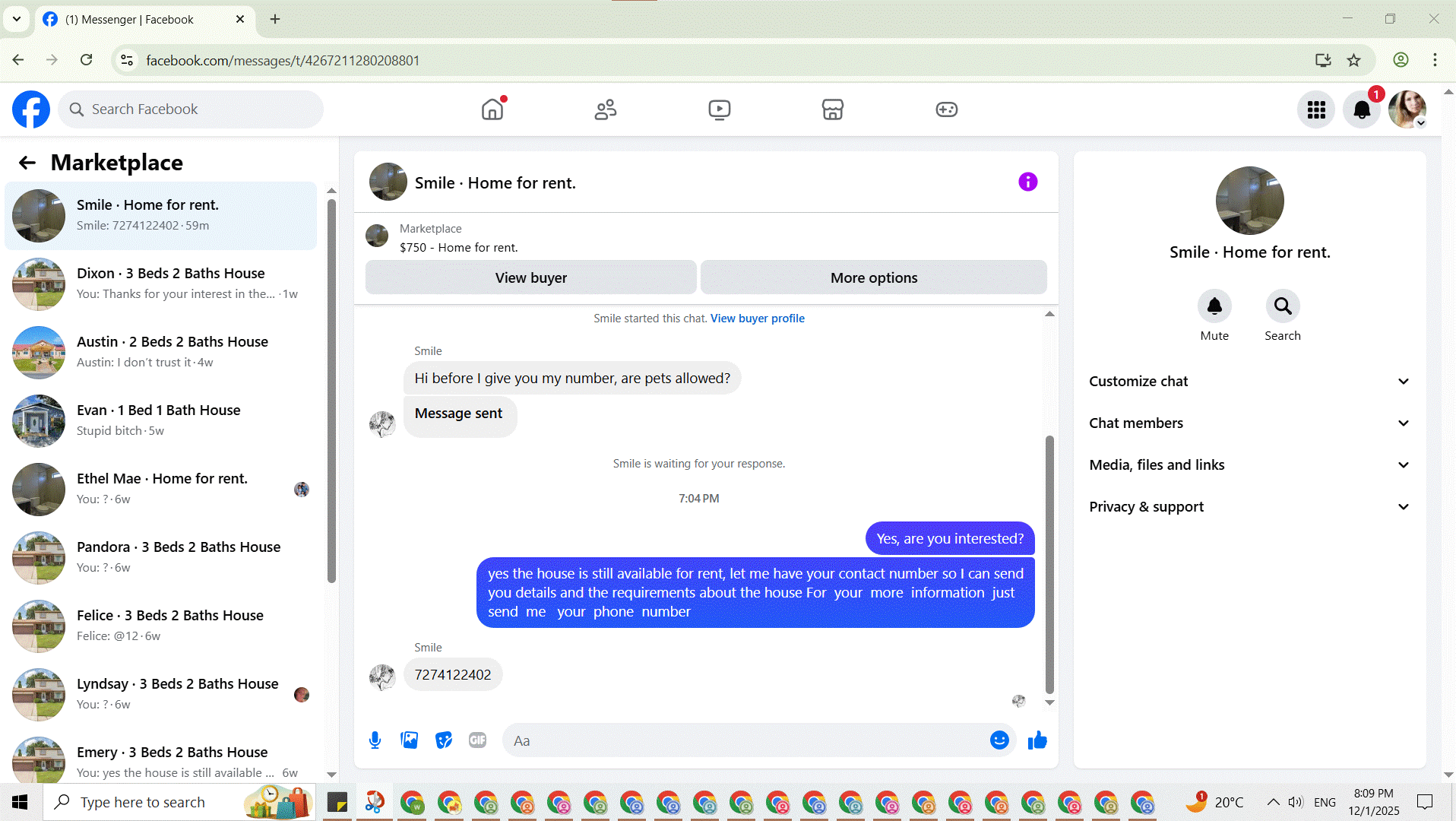Click chat messages scrollbar thumb
Viewport: 1456px width, 821px height.
point(1049,564)
